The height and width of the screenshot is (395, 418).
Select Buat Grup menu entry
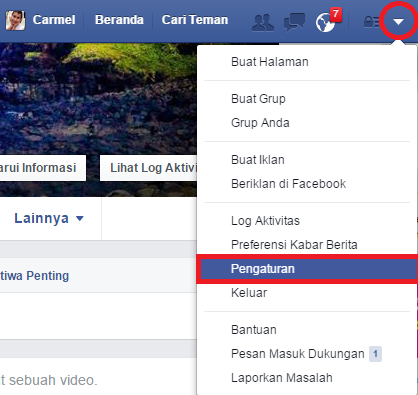click(x=258, y=99)
